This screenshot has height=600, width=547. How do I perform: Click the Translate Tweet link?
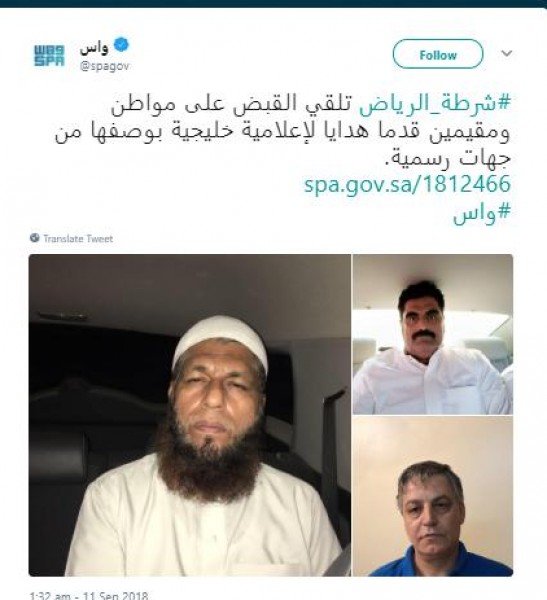click(78, 239)
